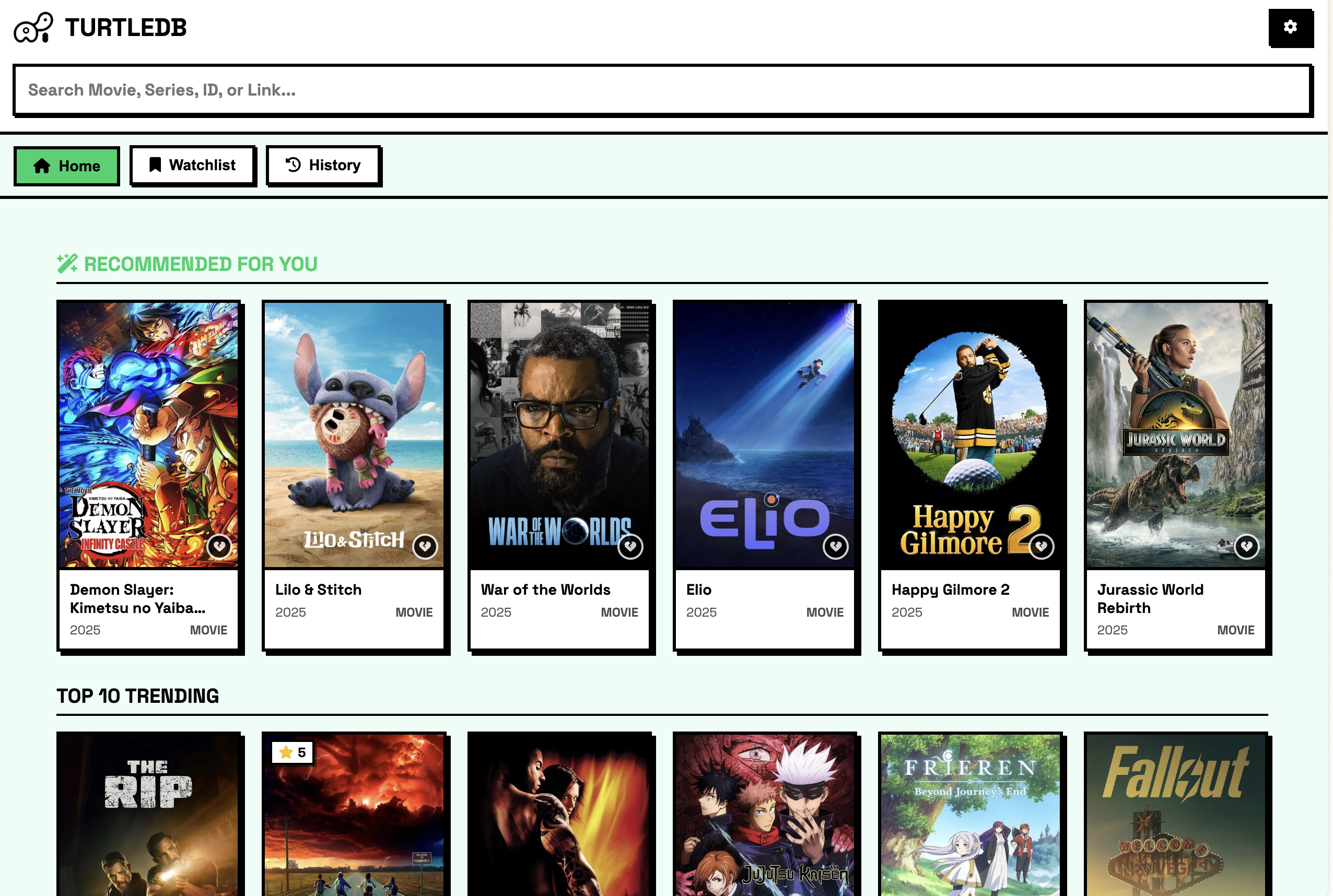The image size is (1333, 896).
Task: Open Jujutsu Kaisen trending poster
Action: click(764, 815)
